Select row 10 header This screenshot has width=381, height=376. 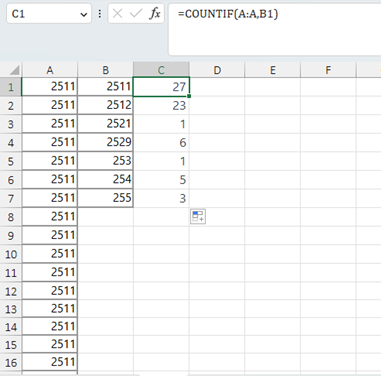(11, 254)
